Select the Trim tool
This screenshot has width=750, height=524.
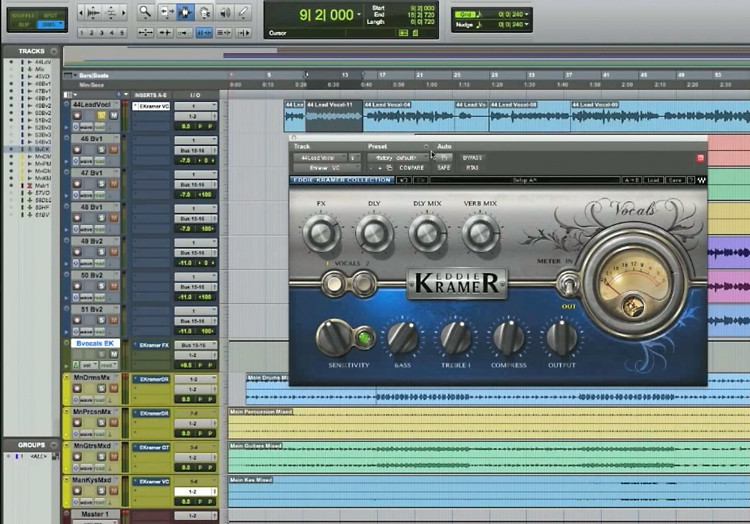click(x=166, y=12)
